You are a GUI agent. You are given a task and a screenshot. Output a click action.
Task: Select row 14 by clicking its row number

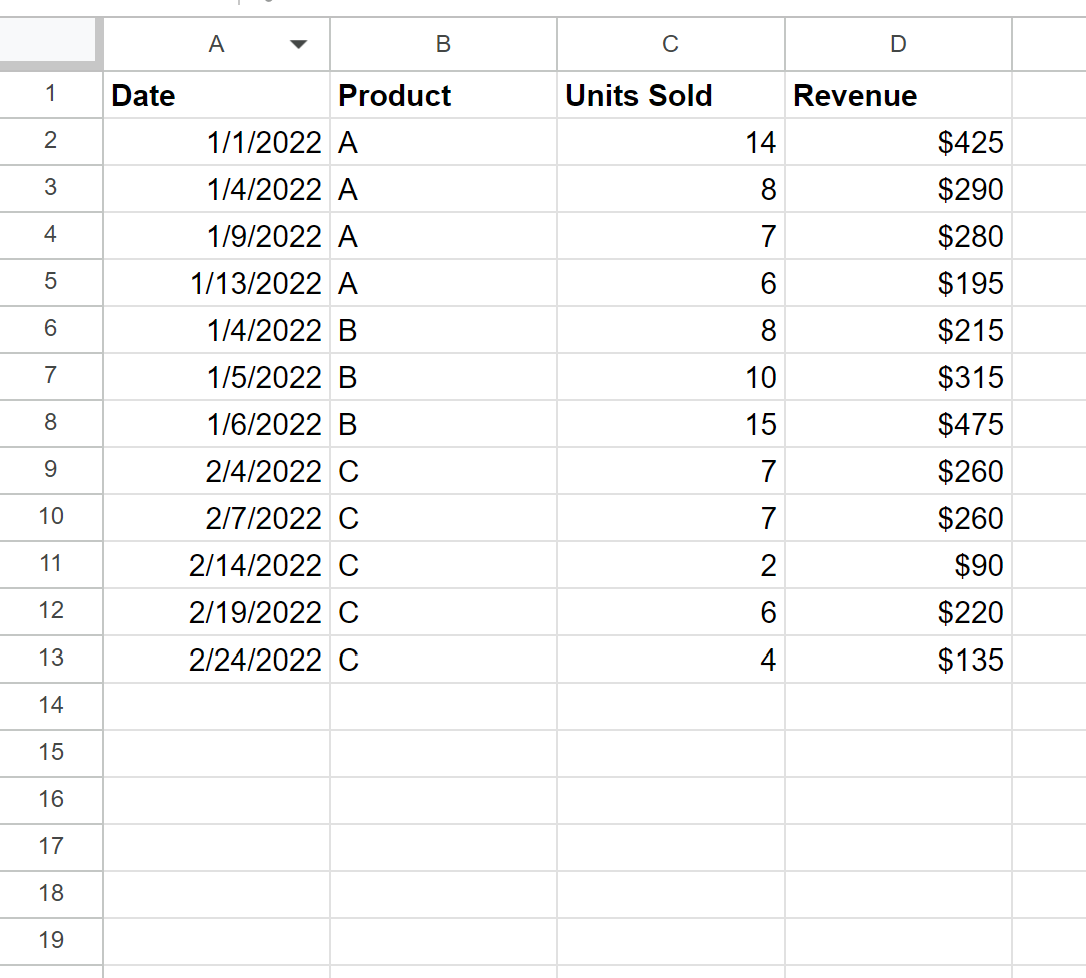point(50,706)
